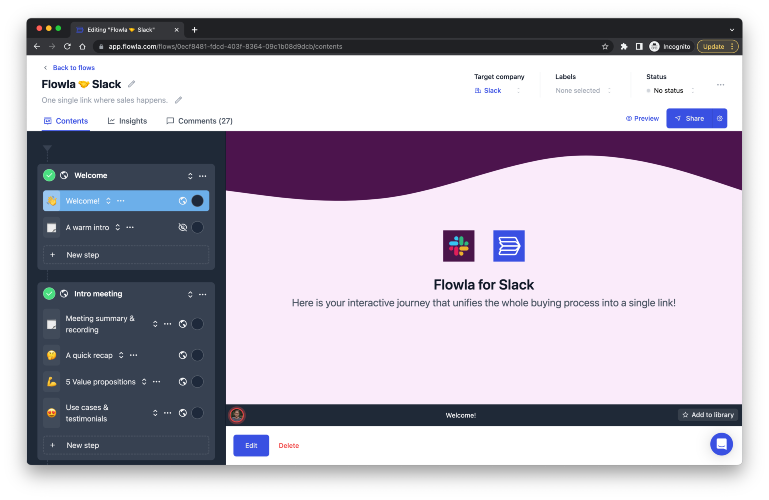The width and height of the screenshot is (769, 500).
Task: Click reorder arrows on A quick recap step
Action: 121,355
